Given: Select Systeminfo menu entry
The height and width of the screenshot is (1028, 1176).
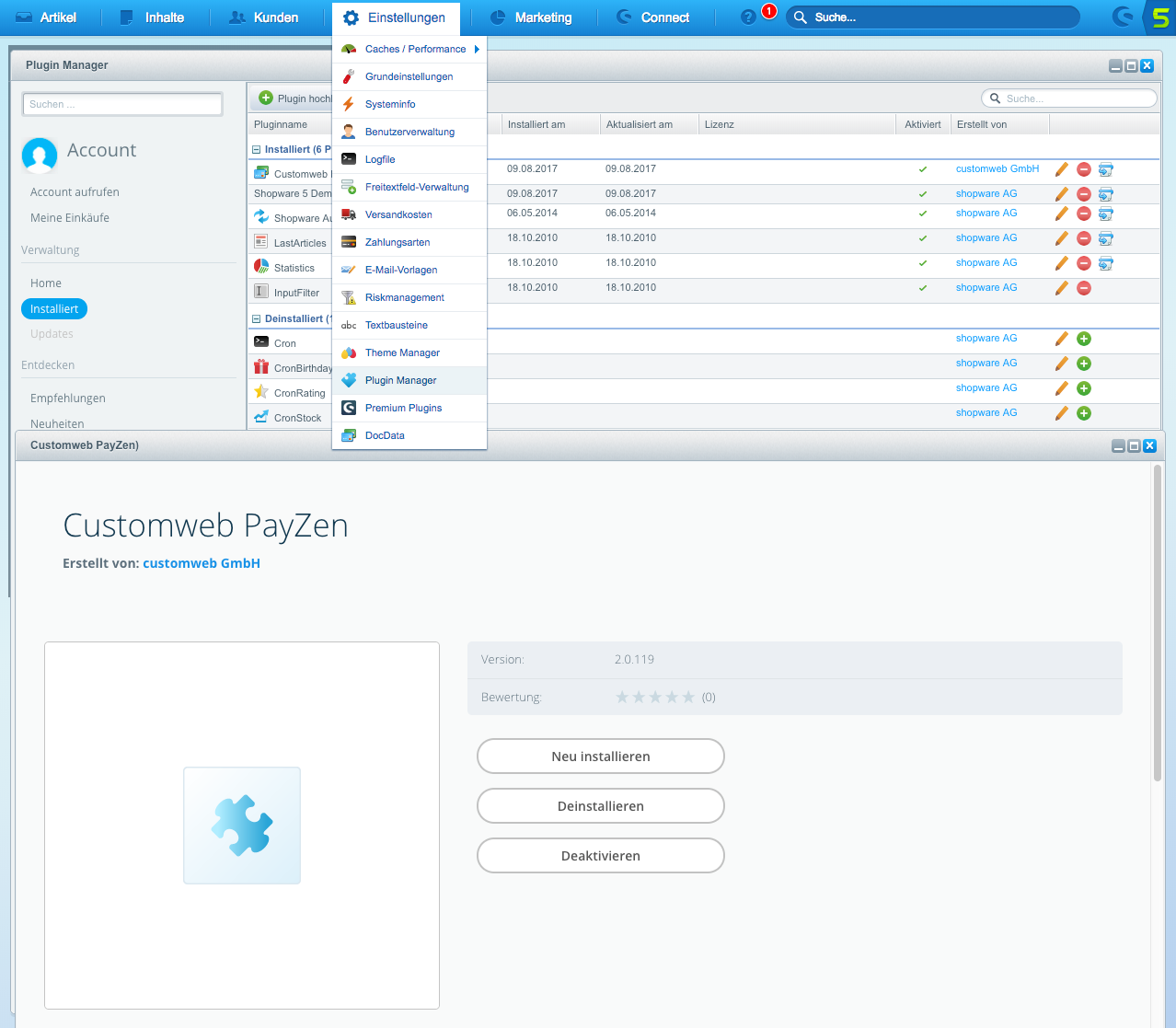Looking at the screenshot, I should pyautogui.click(x=409, y=104).
